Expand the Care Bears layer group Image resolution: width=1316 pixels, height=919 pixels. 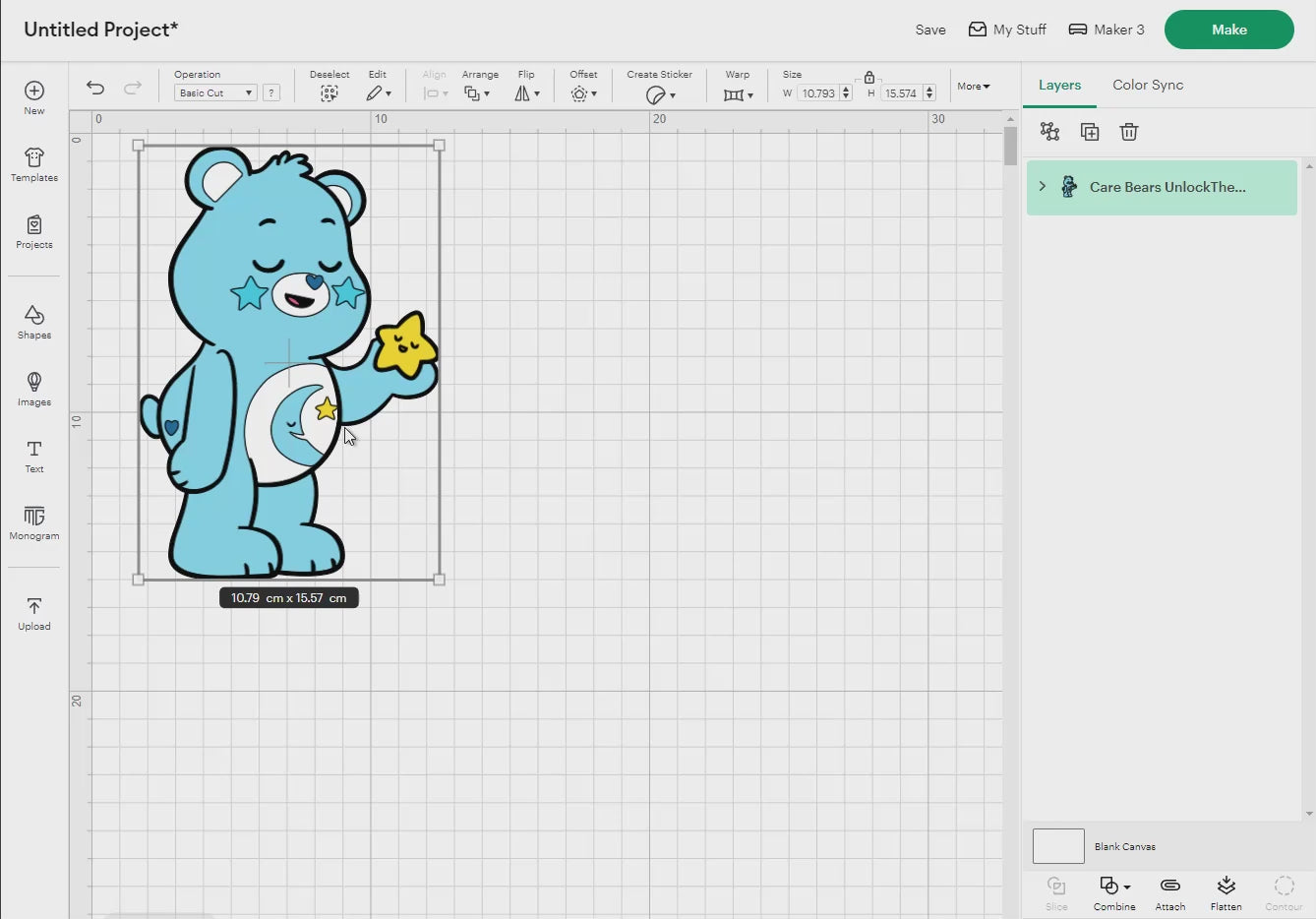click(x=1043, y=186)
